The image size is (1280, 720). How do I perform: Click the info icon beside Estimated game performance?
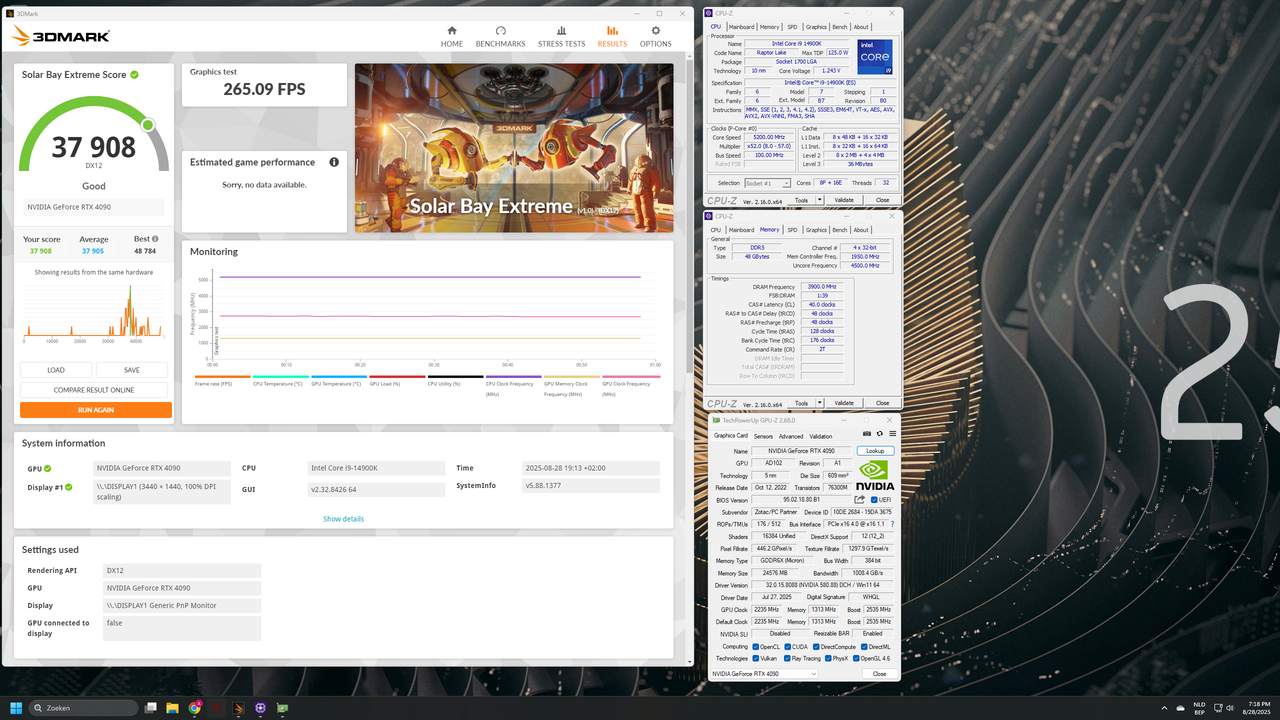coord(334,162)
